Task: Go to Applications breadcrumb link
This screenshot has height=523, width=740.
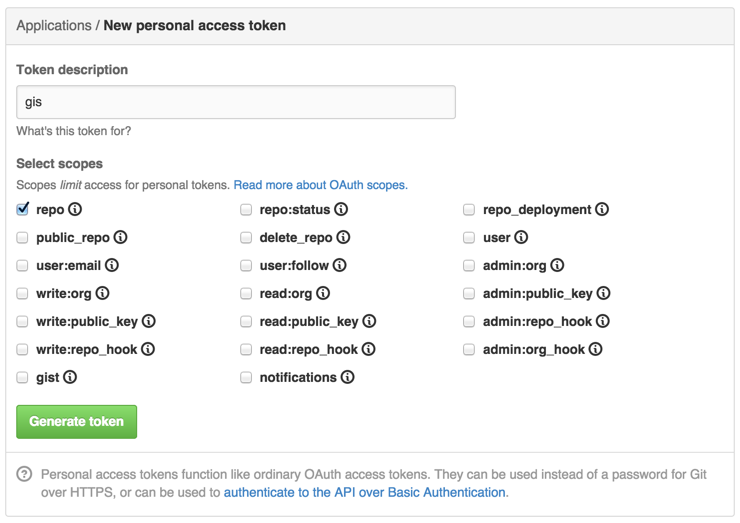Action: point(54,25)
